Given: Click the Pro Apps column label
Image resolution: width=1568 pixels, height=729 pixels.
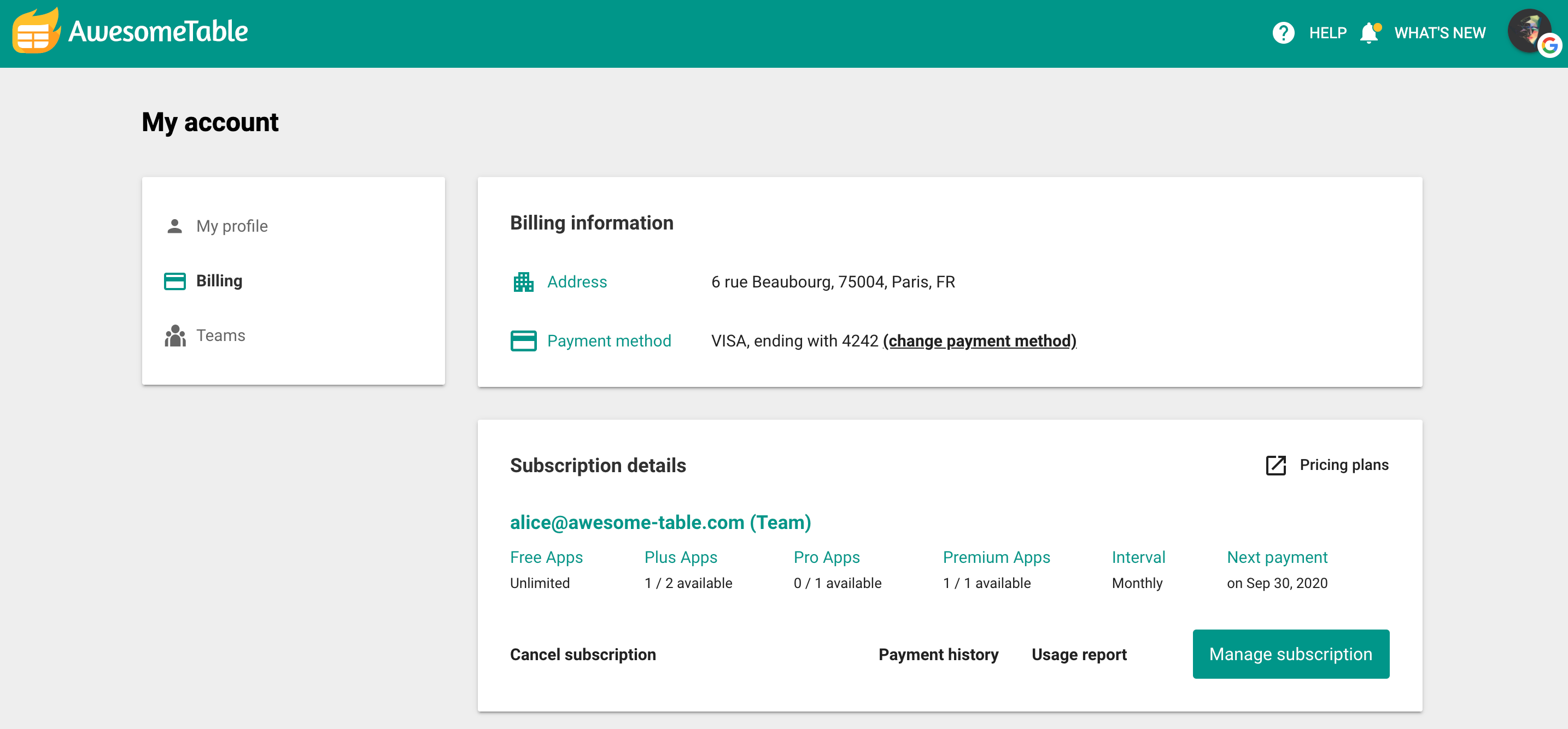Looking at the screenshot, I should point(826,557).
